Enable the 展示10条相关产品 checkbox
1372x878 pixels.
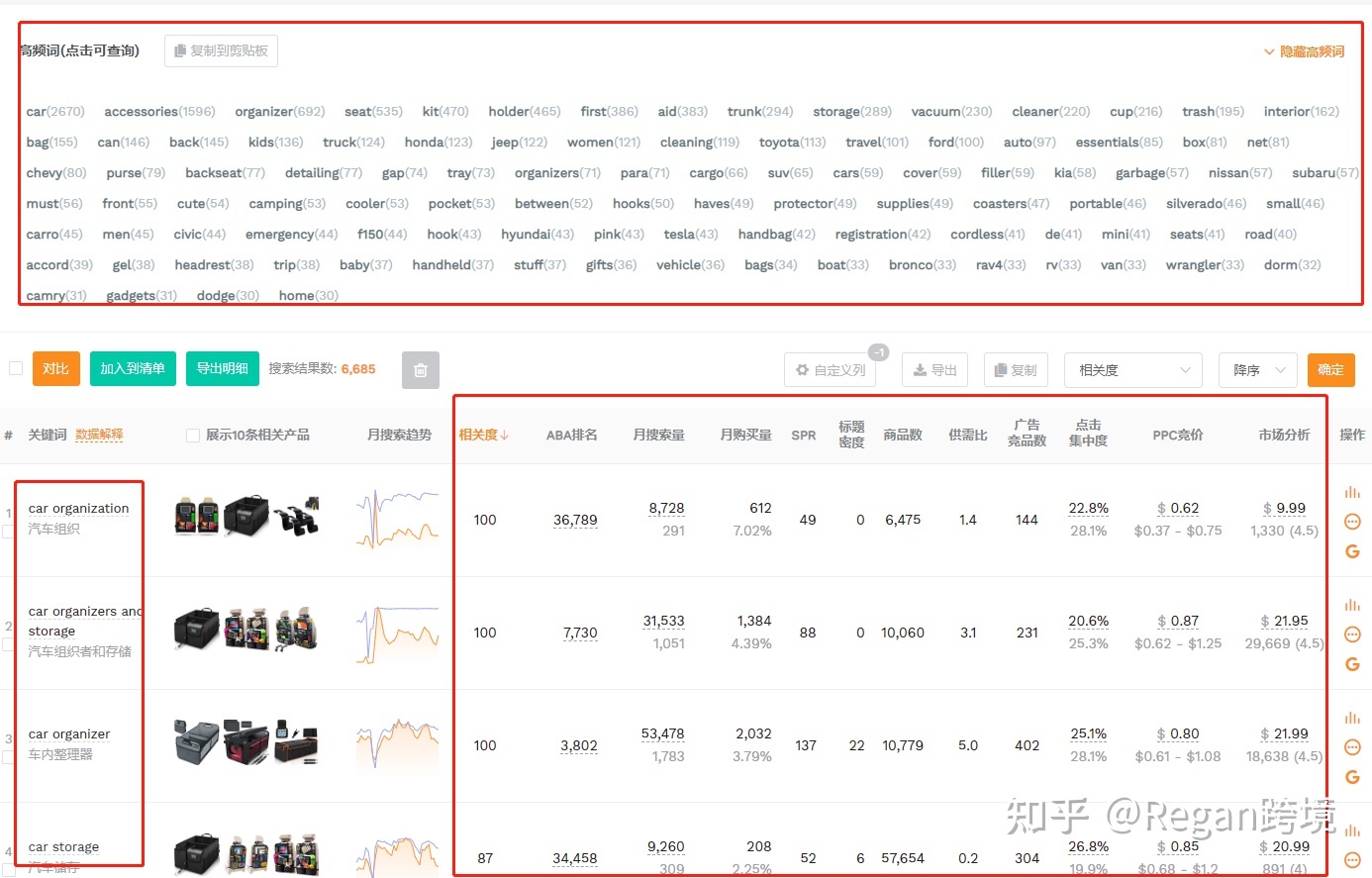[191, 434]
